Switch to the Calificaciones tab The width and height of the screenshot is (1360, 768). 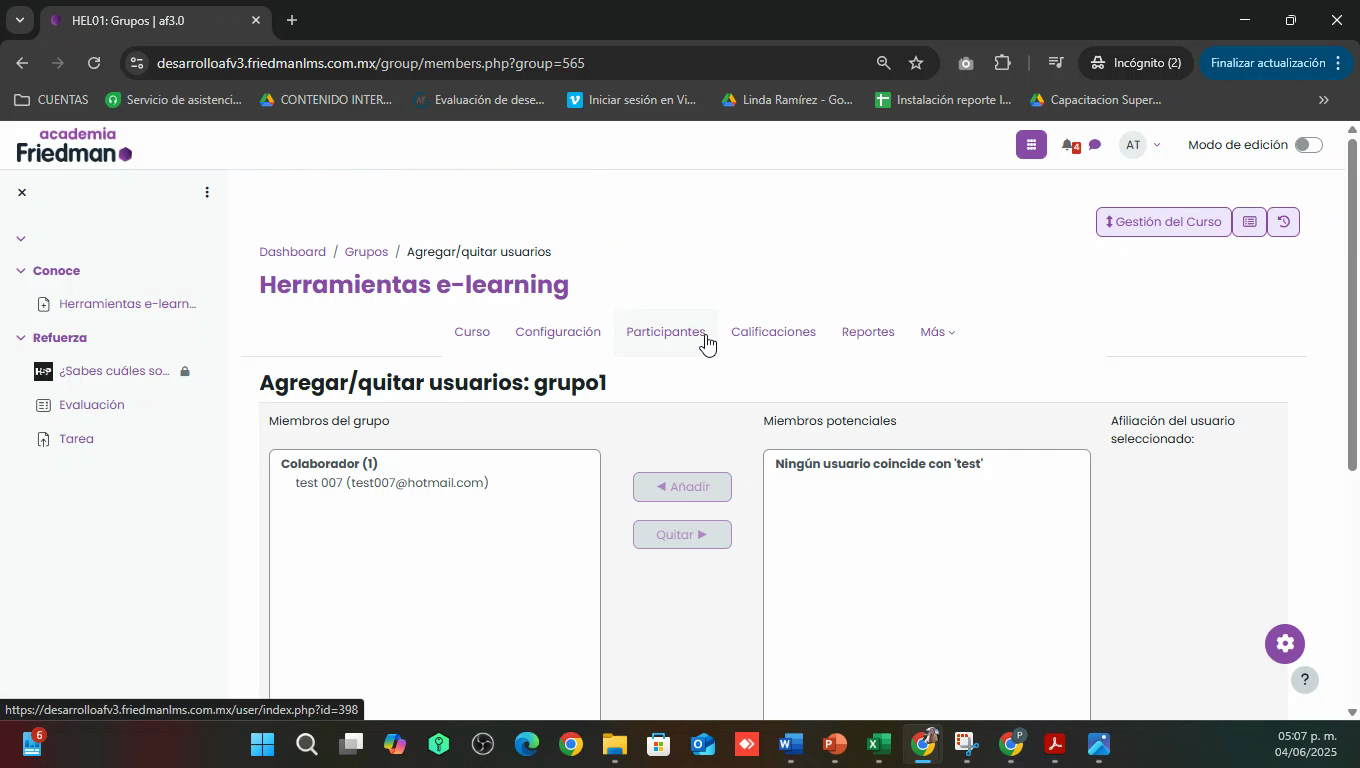(773, 332)
